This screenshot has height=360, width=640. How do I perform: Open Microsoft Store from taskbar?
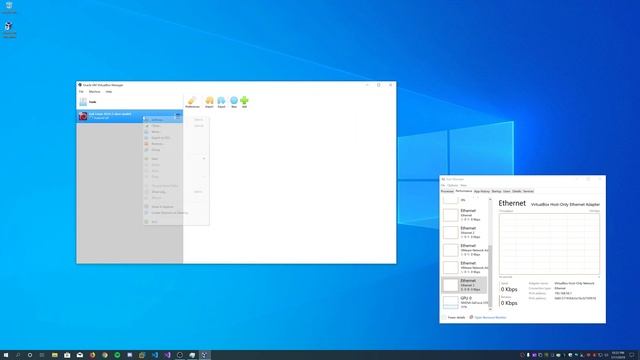pyautogui.click(x=67, y=355)
